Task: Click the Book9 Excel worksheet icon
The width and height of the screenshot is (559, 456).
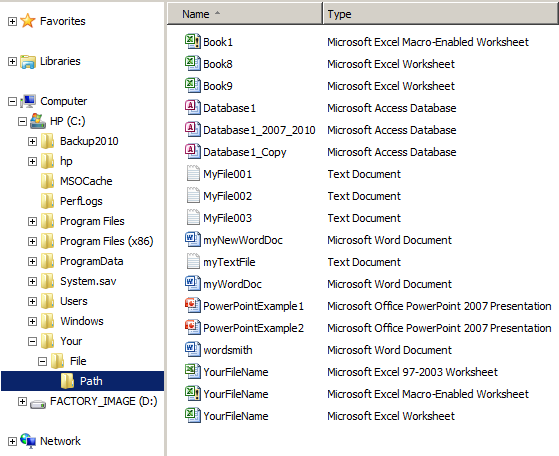Action: (x=193, y=86)
